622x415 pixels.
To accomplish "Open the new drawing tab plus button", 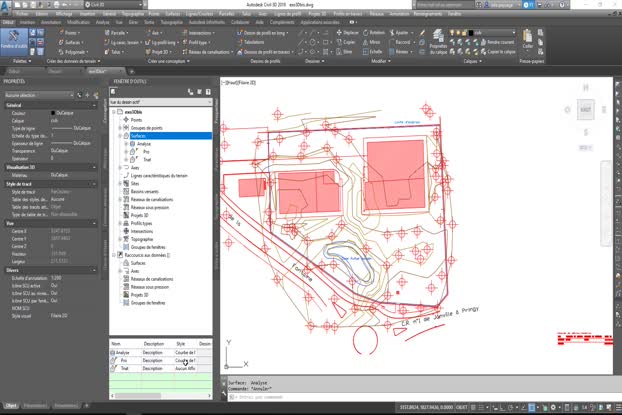I will point(132,71).
